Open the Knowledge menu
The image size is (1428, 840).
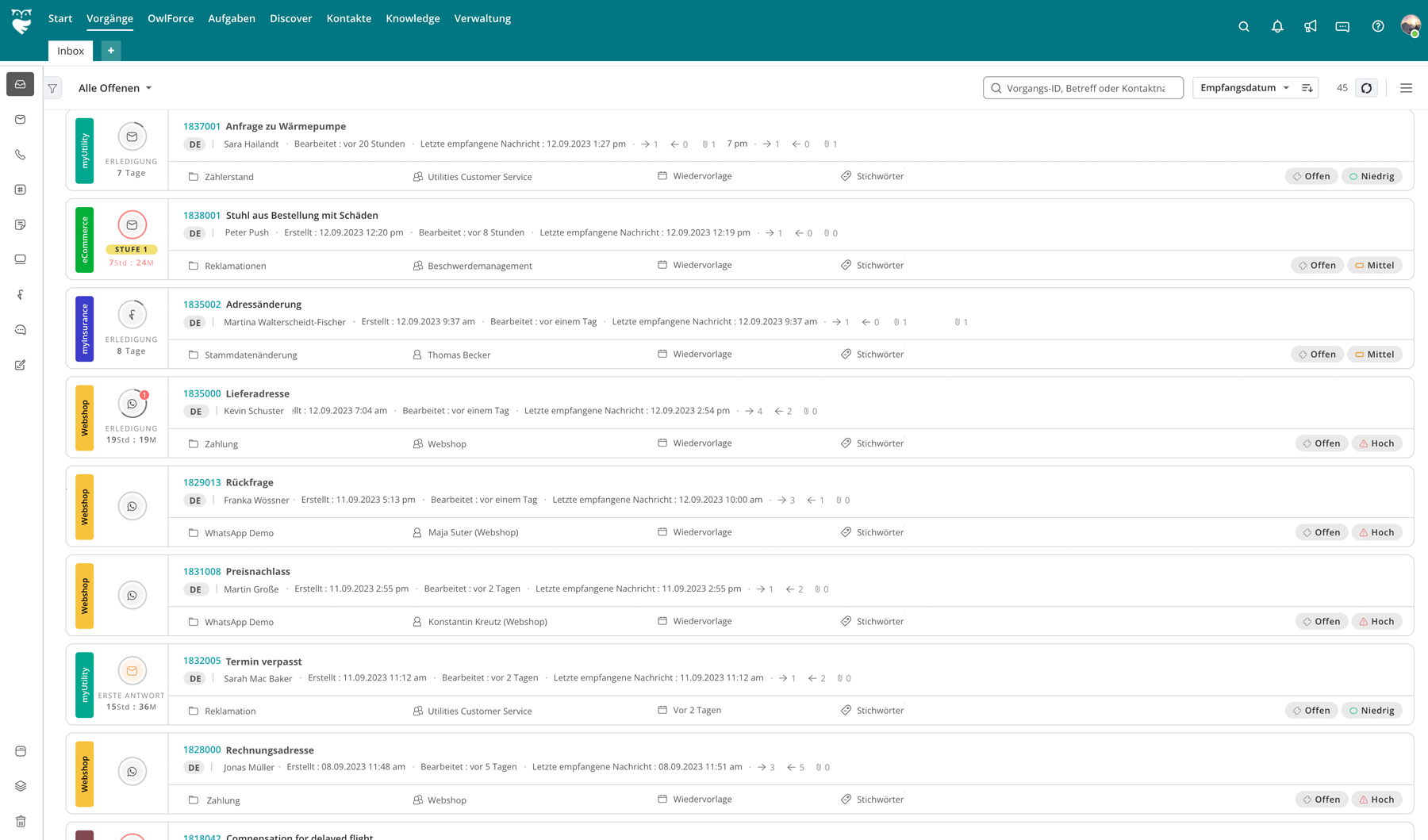pyautogui.click(x=413, y=18)
